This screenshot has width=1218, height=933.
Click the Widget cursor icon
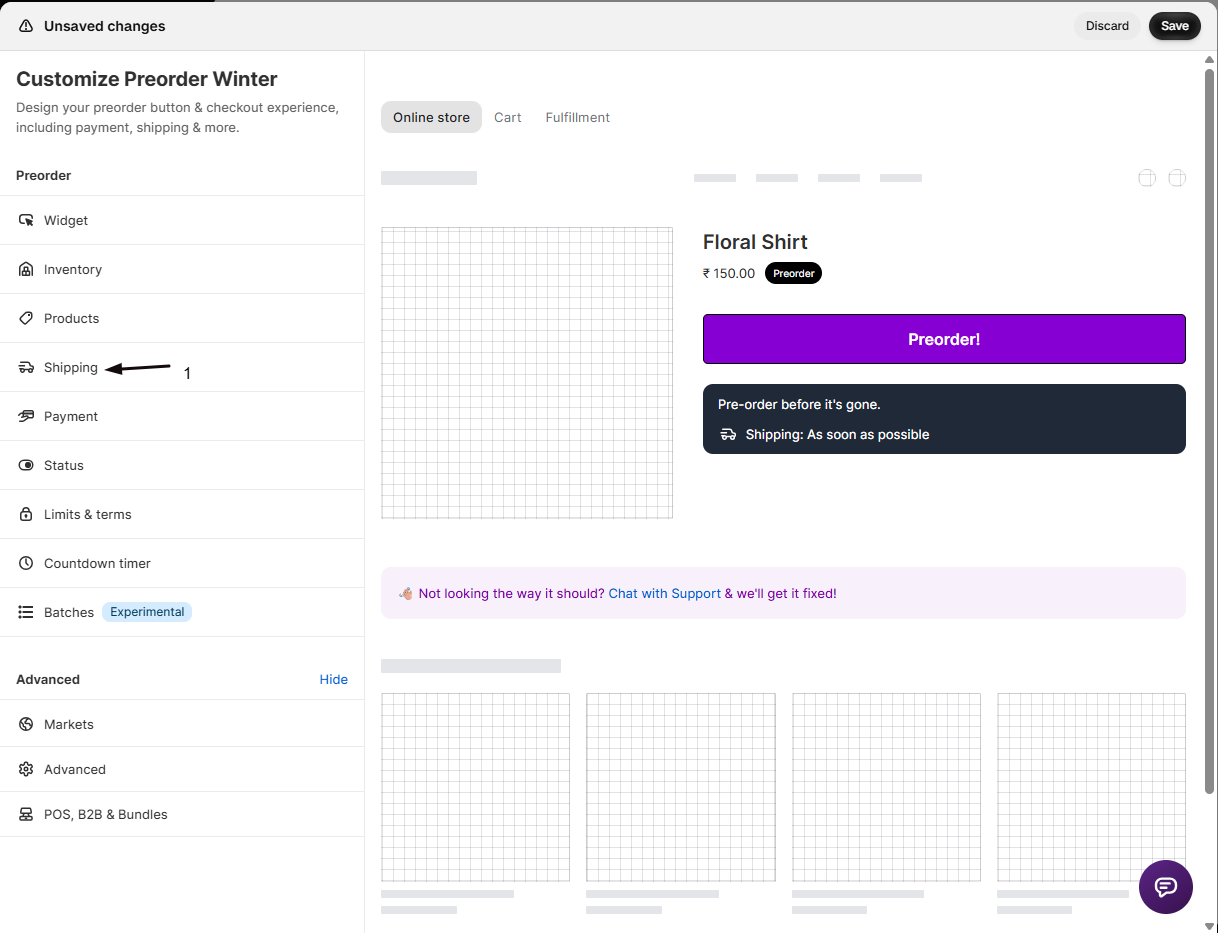(26, 220)
